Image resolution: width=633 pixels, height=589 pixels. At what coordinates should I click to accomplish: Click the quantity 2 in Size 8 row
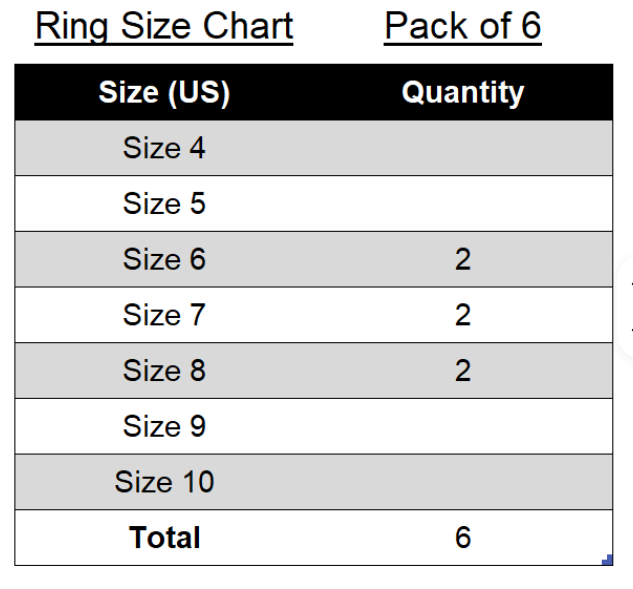[x=463, y=371]
